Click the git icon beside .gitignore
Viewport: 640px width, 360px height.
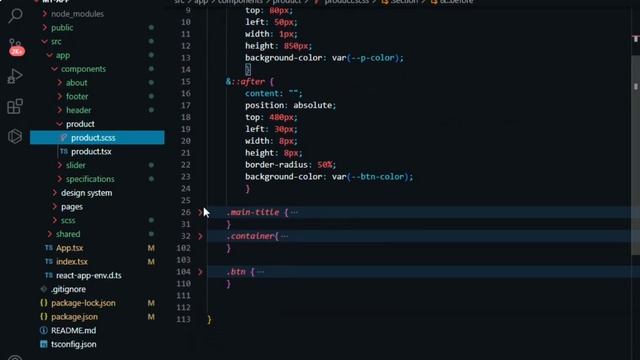point(44,289)
